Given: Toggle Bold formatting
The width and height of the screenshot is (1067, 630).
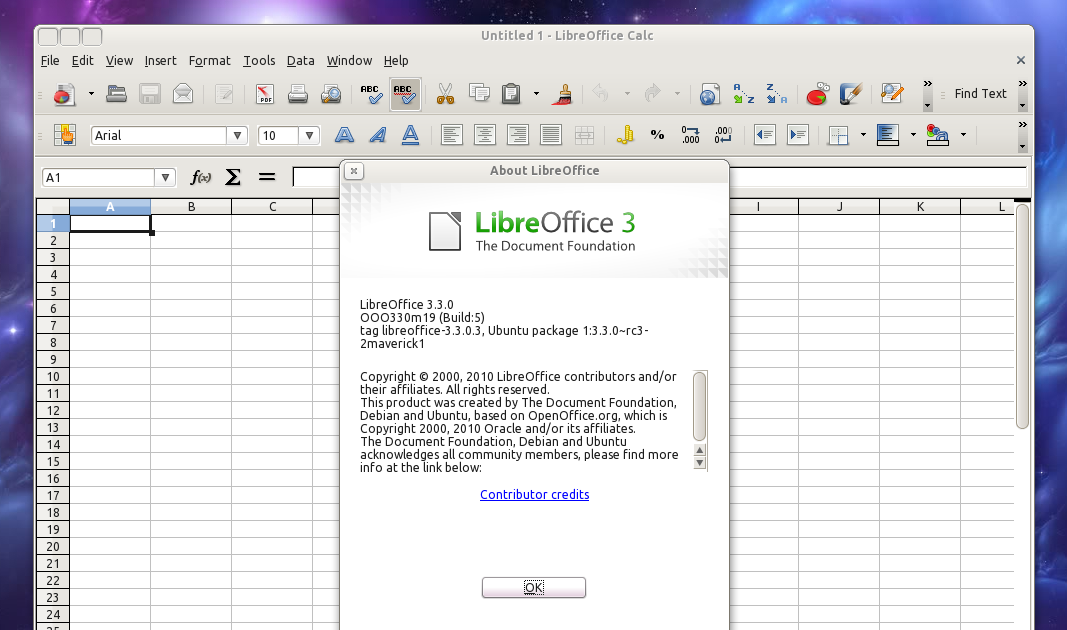Looking at the screenshot, I should [x=344, y=135].
